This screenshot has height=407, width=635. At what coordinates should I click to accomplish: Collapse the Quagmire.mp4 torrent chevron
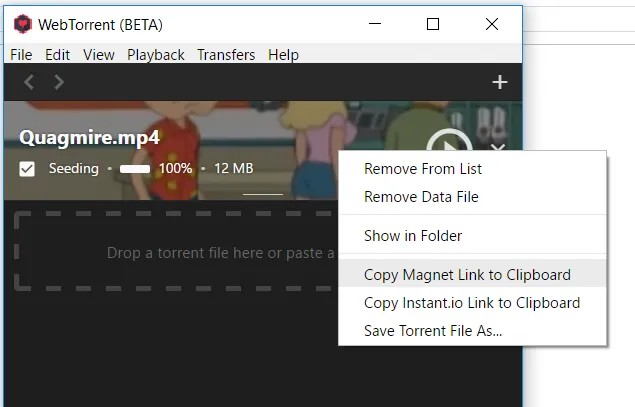(x=499, y=147)
